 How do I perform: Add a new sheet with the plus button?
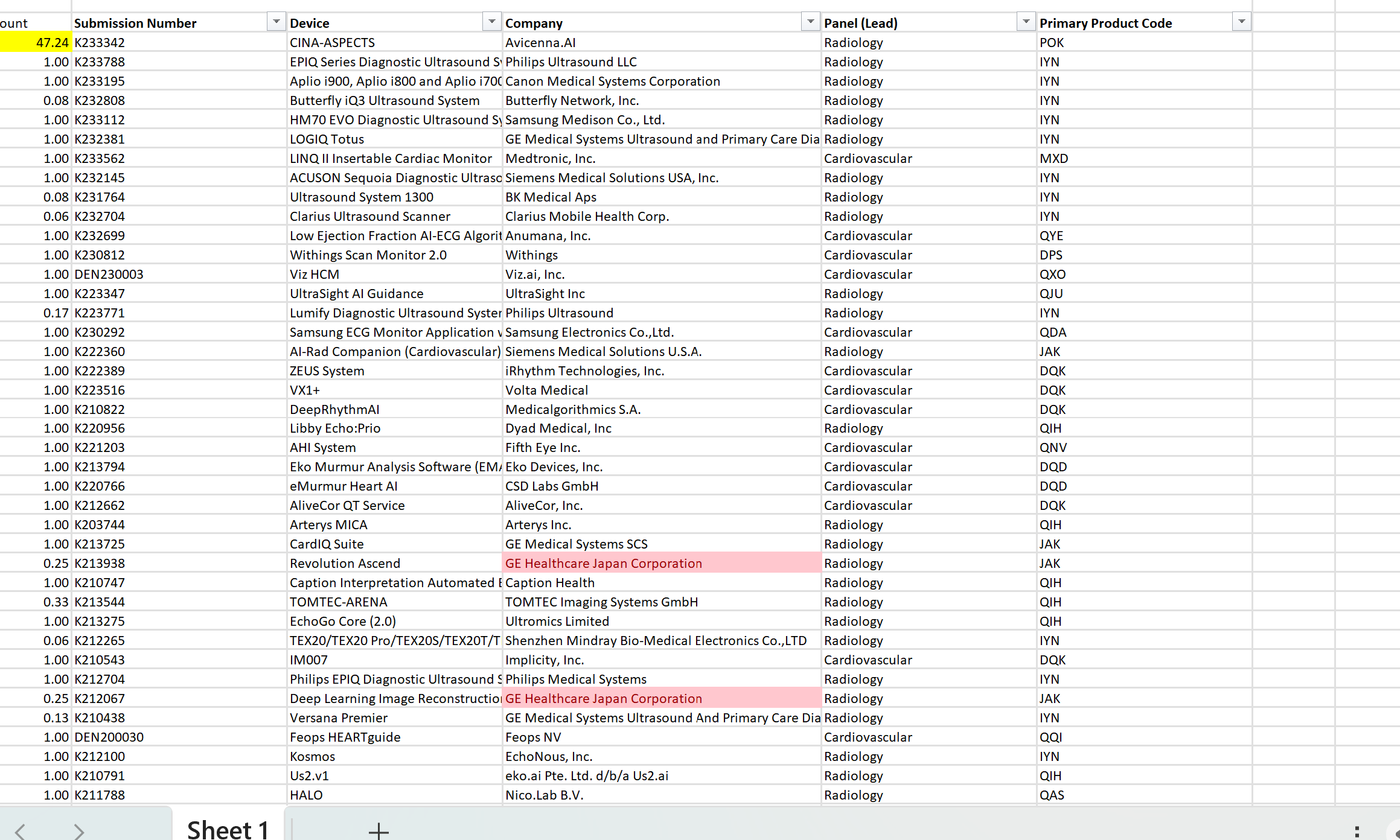[379, 831]
